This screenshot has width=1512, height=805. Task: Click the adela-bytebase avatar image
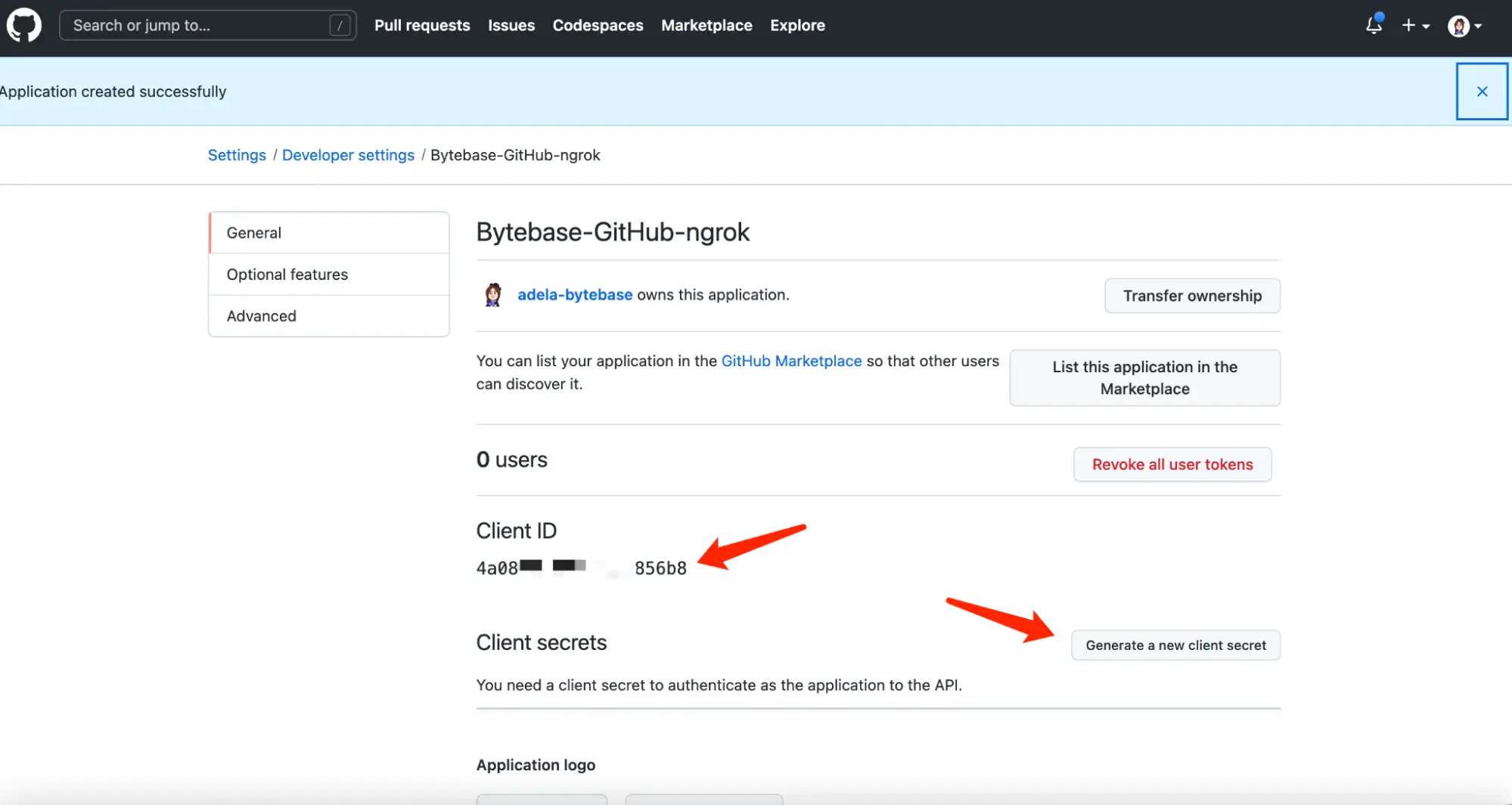click(x=493, y=294)
